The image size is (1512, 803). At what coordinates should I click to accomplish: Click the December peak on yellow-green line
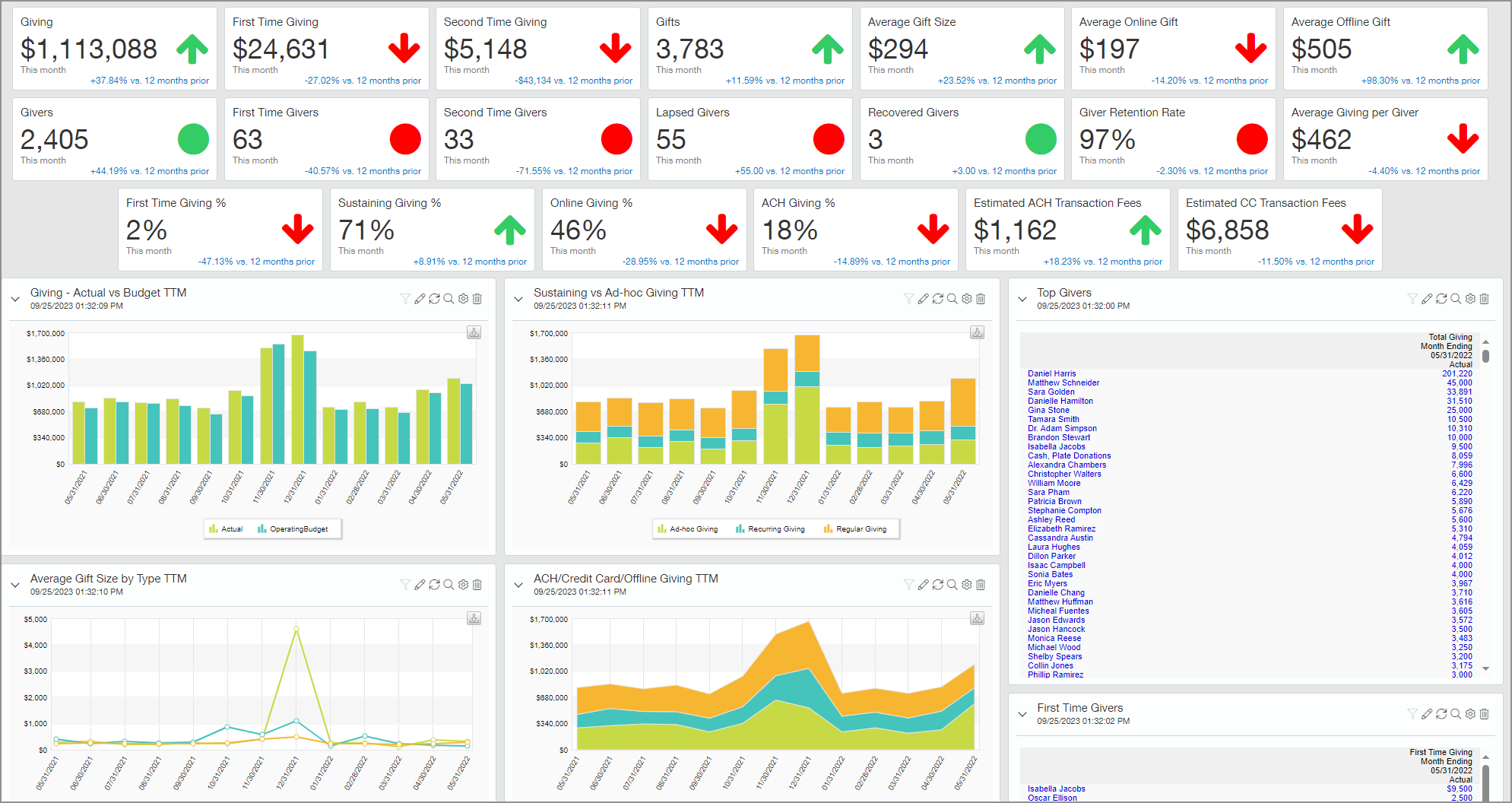(x=296, y=629)
